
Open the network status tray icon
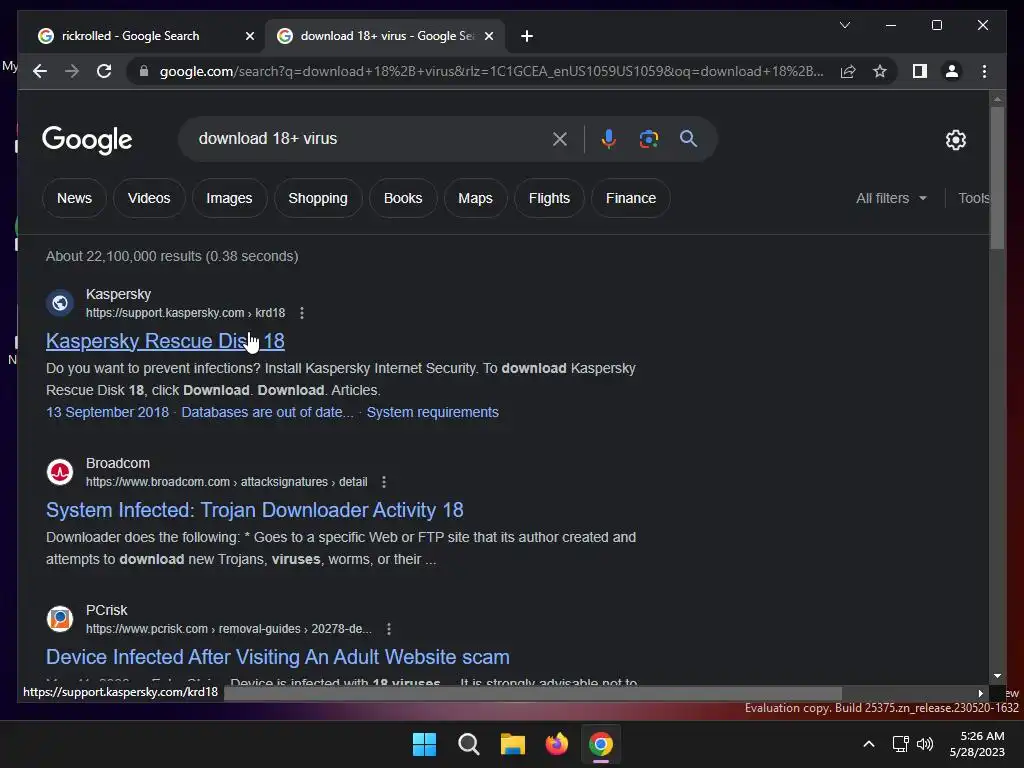coord(901,744)
